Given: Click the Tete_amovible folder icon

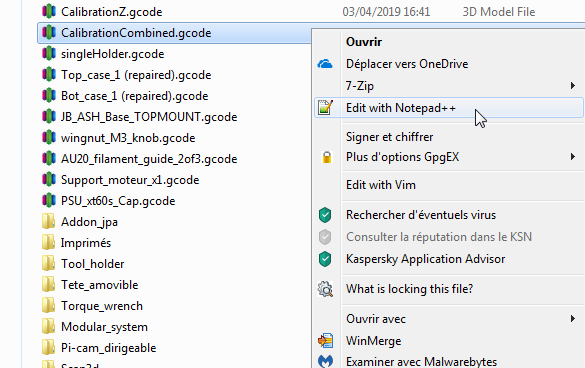Looking at the screenshot, I should tap(49, 284).
